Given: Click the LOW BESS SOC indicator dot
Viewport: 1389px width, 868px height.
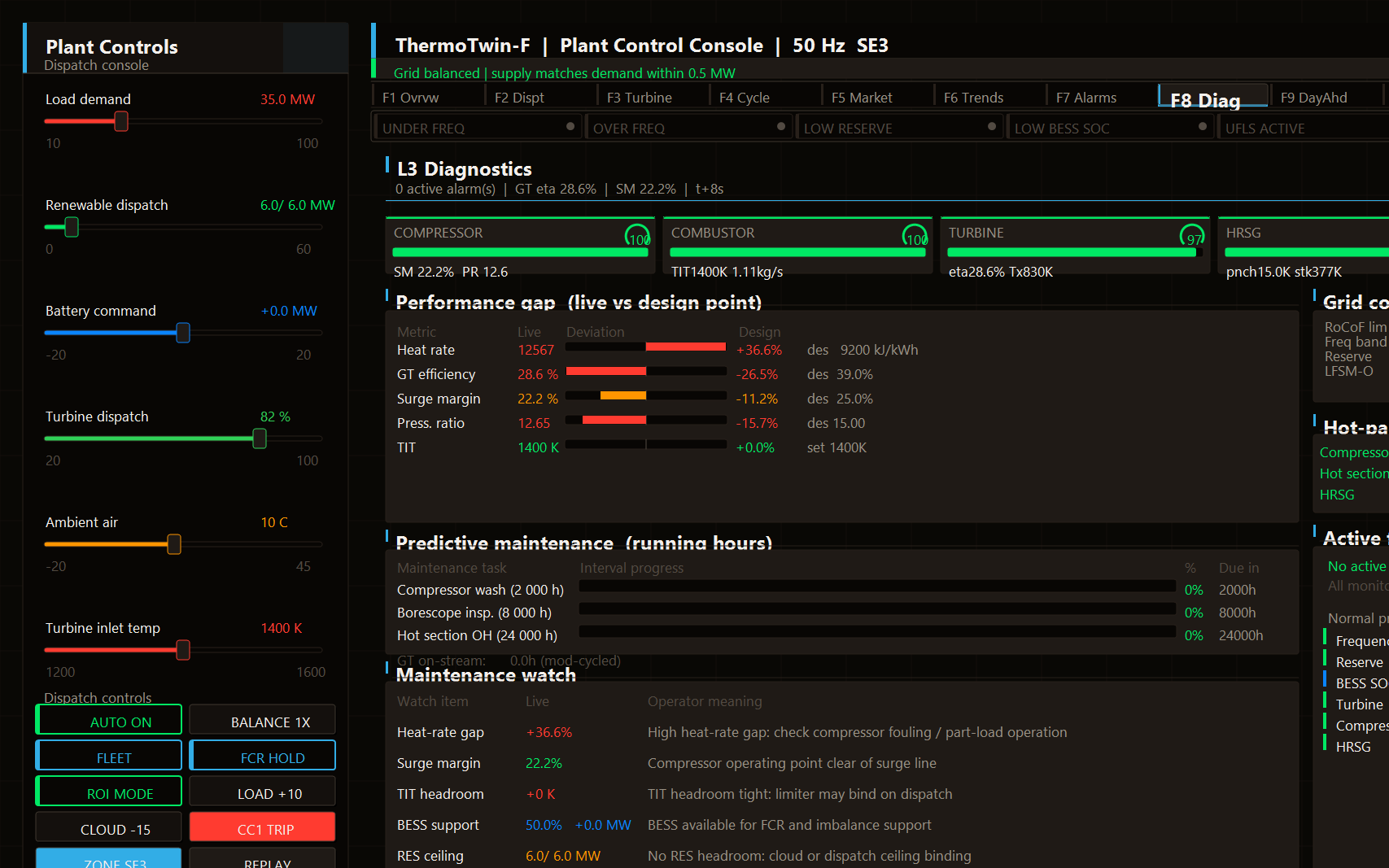Looking at the screenshot, I should [x=1203, y=126].
